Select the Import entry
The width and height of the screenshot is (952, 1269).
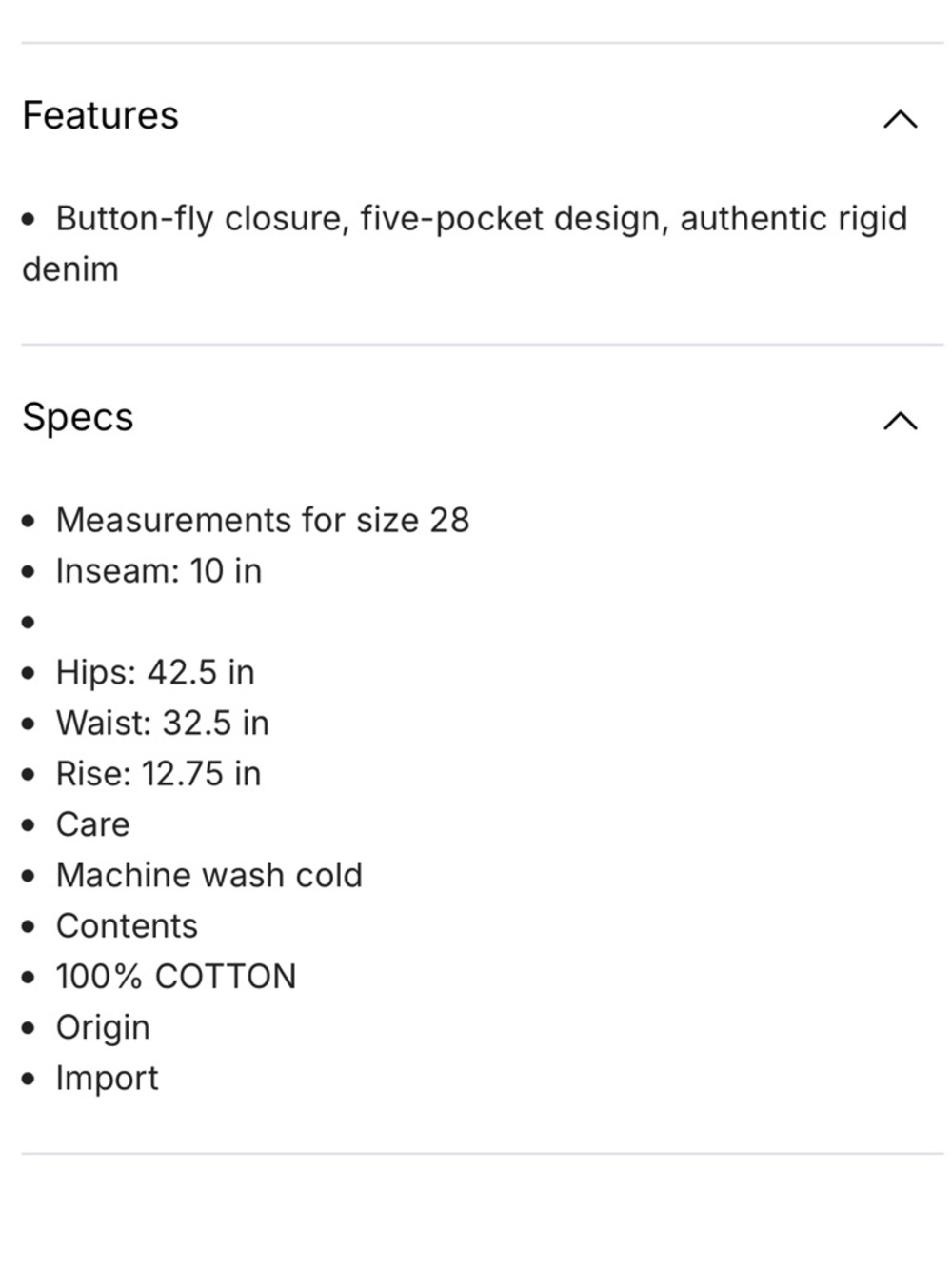[x=107, y=1079]
